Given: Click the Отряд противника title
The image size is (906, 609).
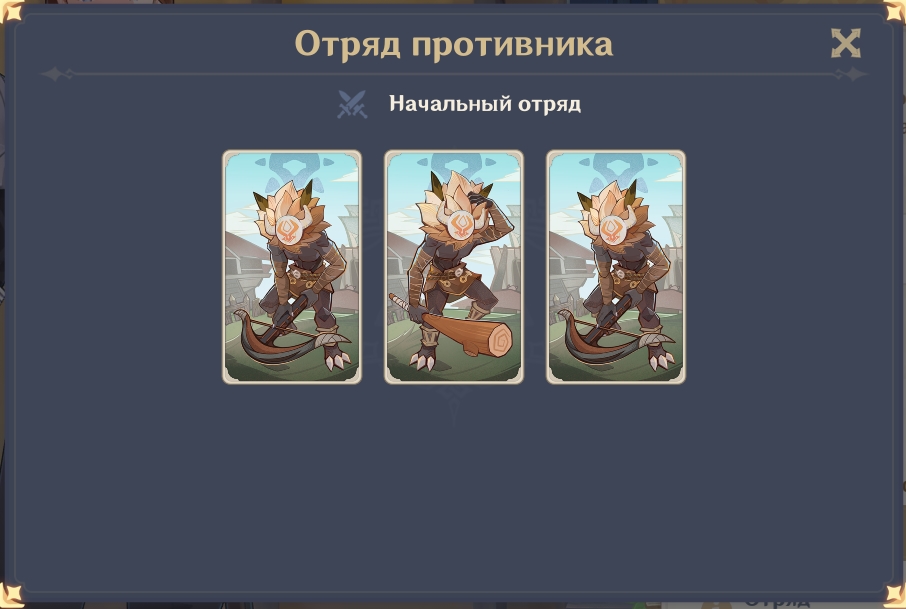Looking at the screenshot, I should tap(454, 44).
